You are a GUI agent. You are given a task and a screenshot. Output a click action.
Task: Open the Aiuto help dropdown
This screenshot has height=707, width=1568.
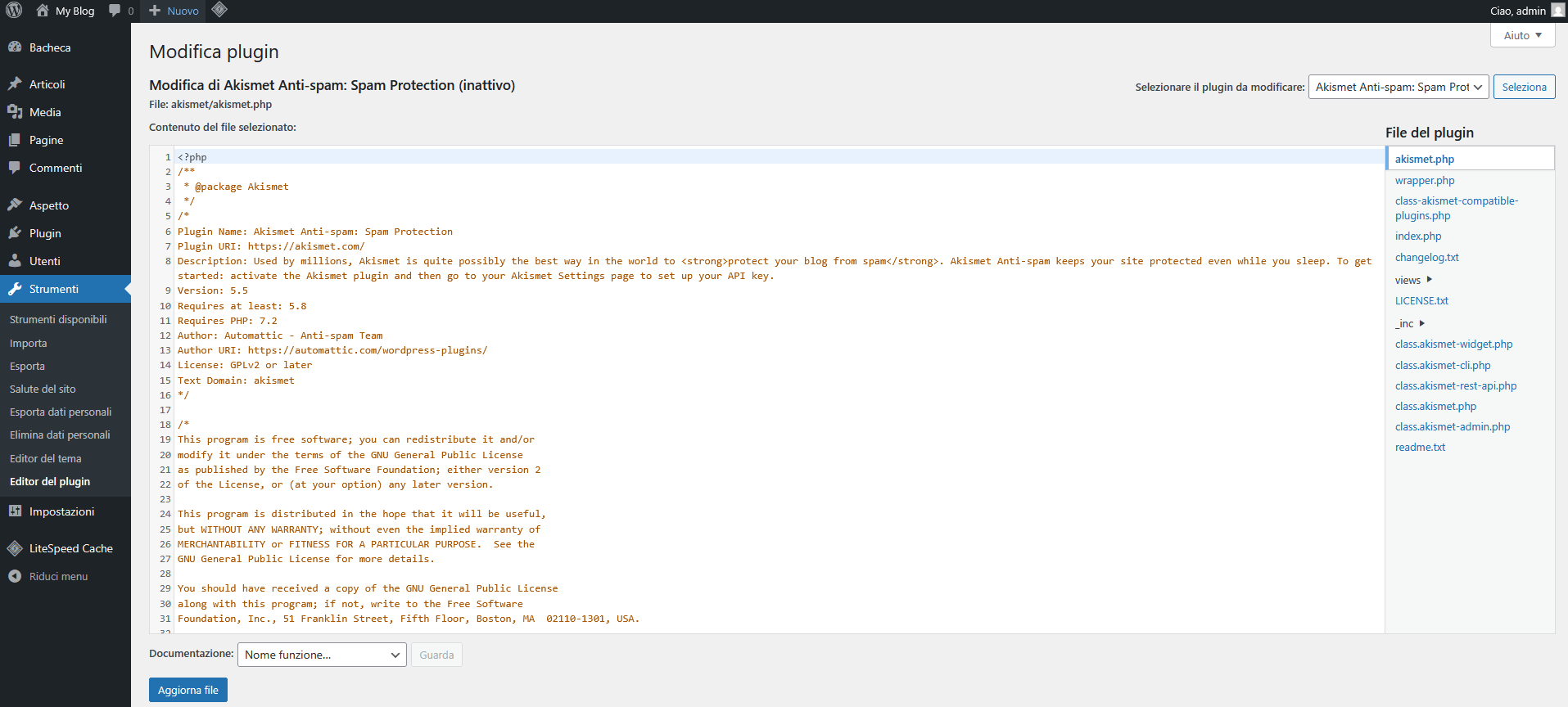(1522, 35)
